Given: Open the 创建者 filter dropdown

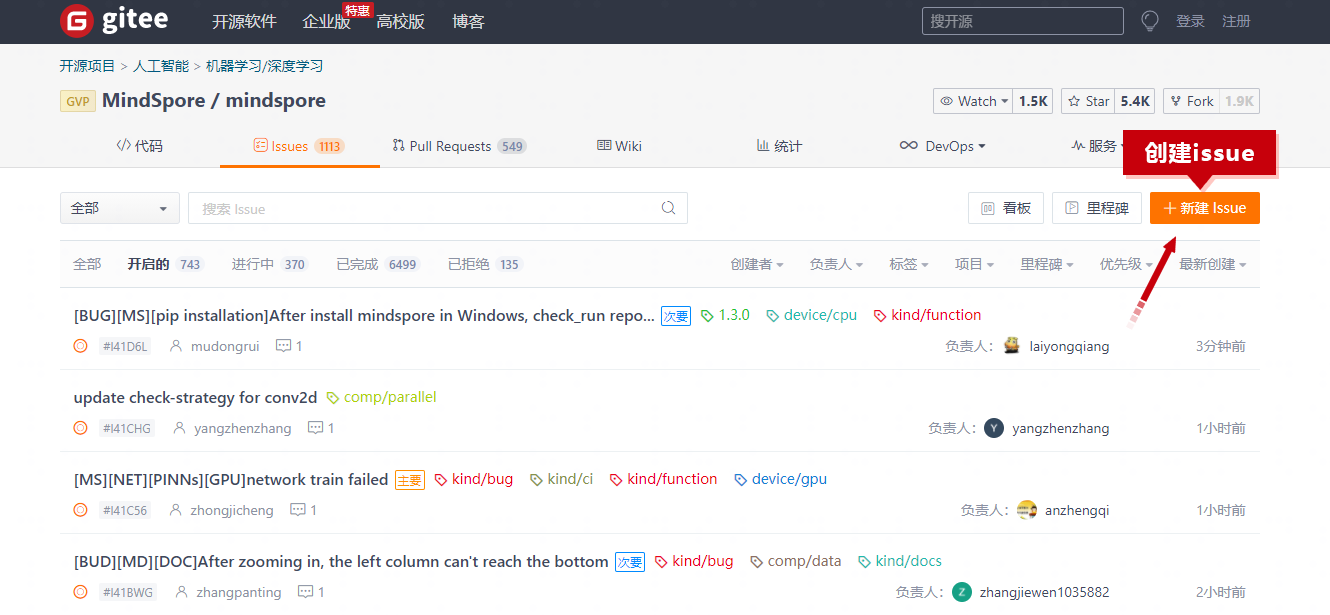Looking at the screenshot, I should (756, 264).
